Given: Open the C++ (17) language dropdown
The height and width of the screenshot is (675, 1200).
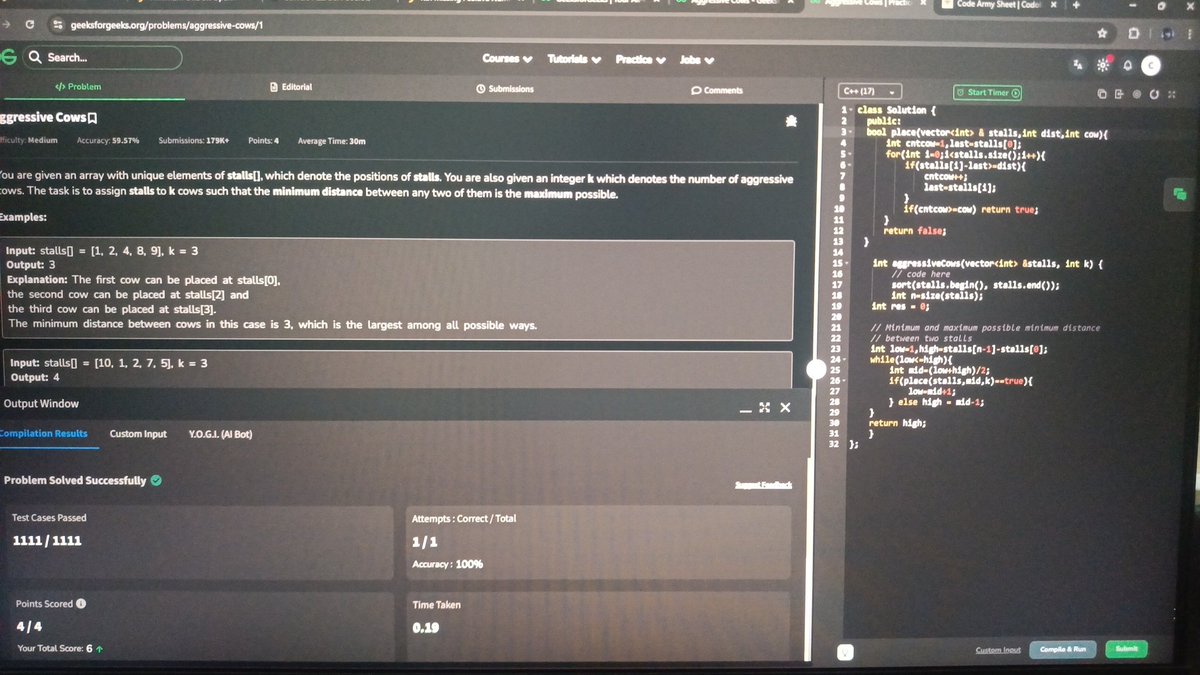Looking at the screenshot, I should click(868, 91).
